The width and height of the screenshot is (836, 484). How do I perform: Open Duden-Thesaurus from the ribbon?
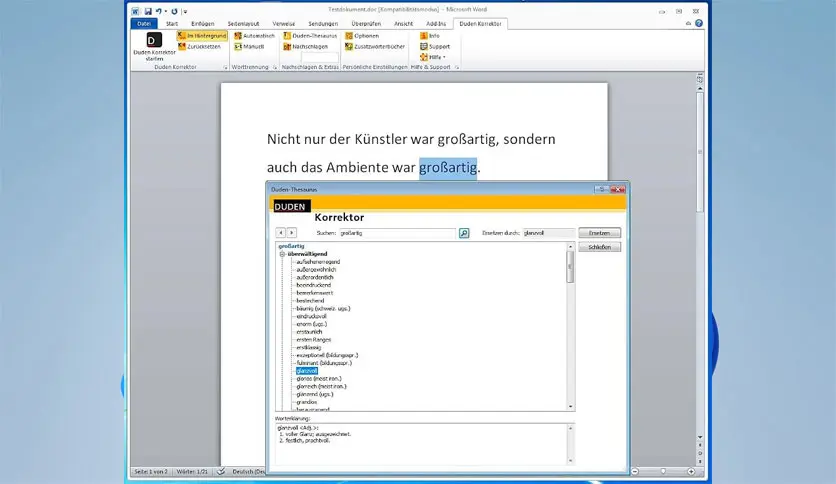coord(310,36)
